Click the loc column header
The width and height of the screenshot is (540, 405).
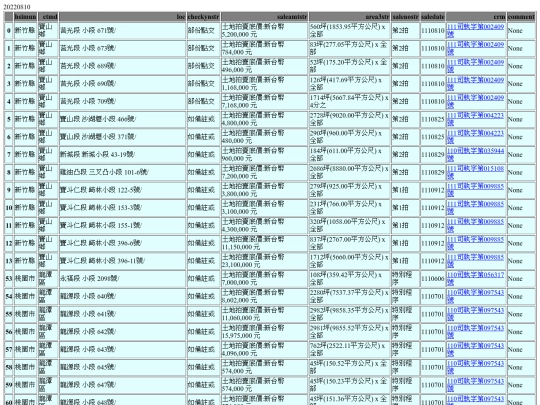tap(122, 17)
